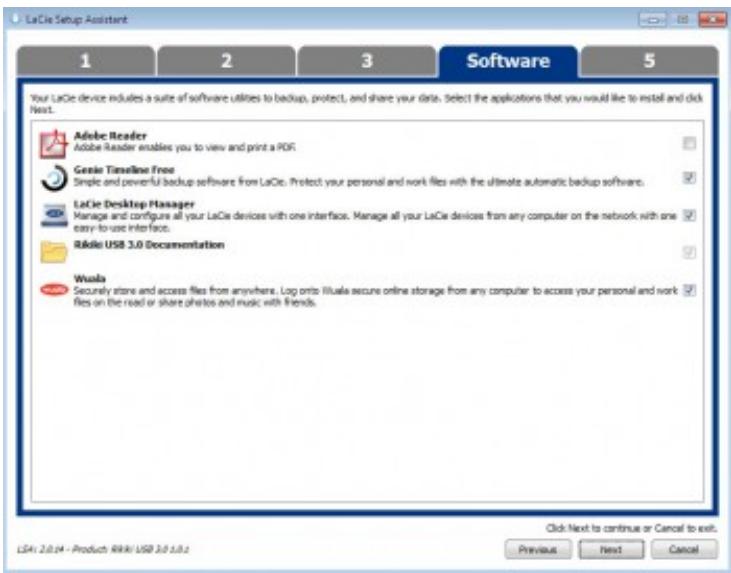Click the LaCie Desktop Manager description text
Viewport: 731px width, 573px height.
[375, 222]
